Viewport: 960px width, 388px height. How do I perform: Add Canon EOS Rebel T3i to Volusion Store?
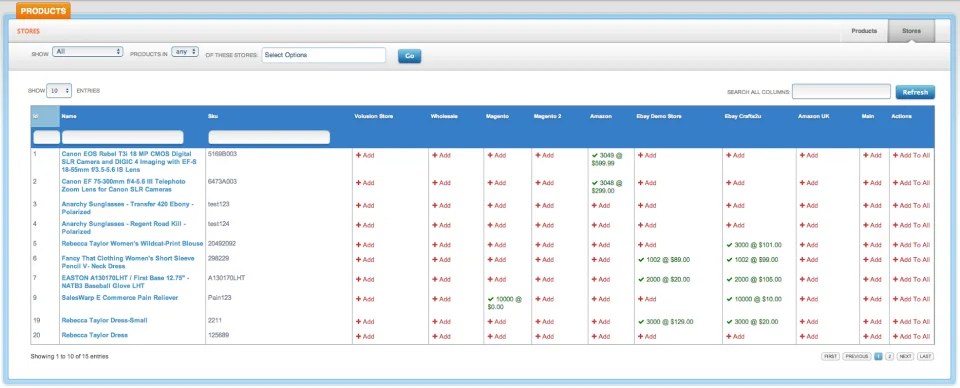click(365, 155)
